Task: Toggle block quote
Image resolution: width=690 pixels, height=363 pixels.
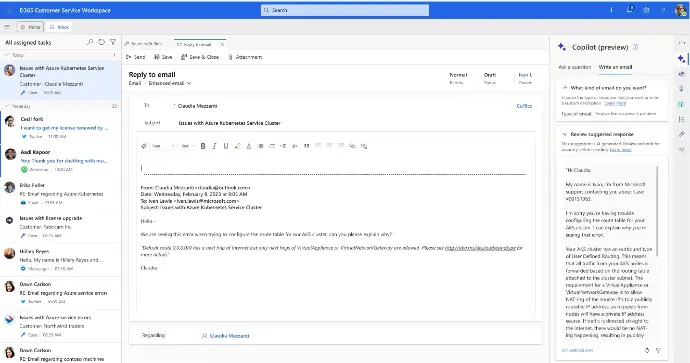Action: (306, 146)
